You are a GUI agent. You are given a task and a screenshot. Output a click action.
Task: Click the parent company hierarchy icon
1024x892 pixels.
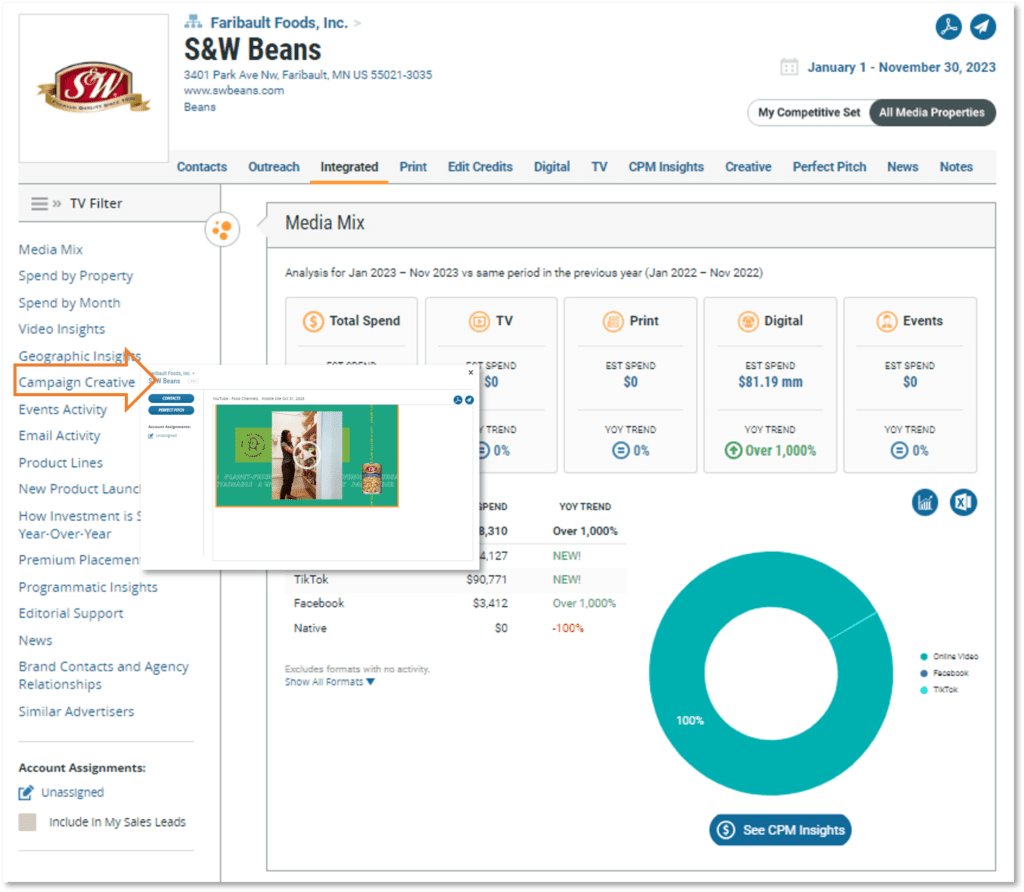click(x=193, y=22)
